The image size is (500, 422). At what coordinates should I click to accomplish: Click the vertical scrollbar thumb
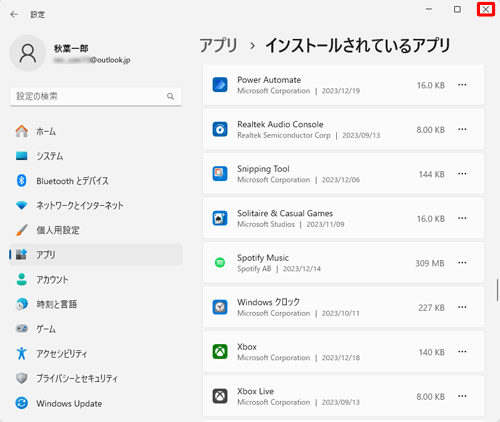(497, 290)
